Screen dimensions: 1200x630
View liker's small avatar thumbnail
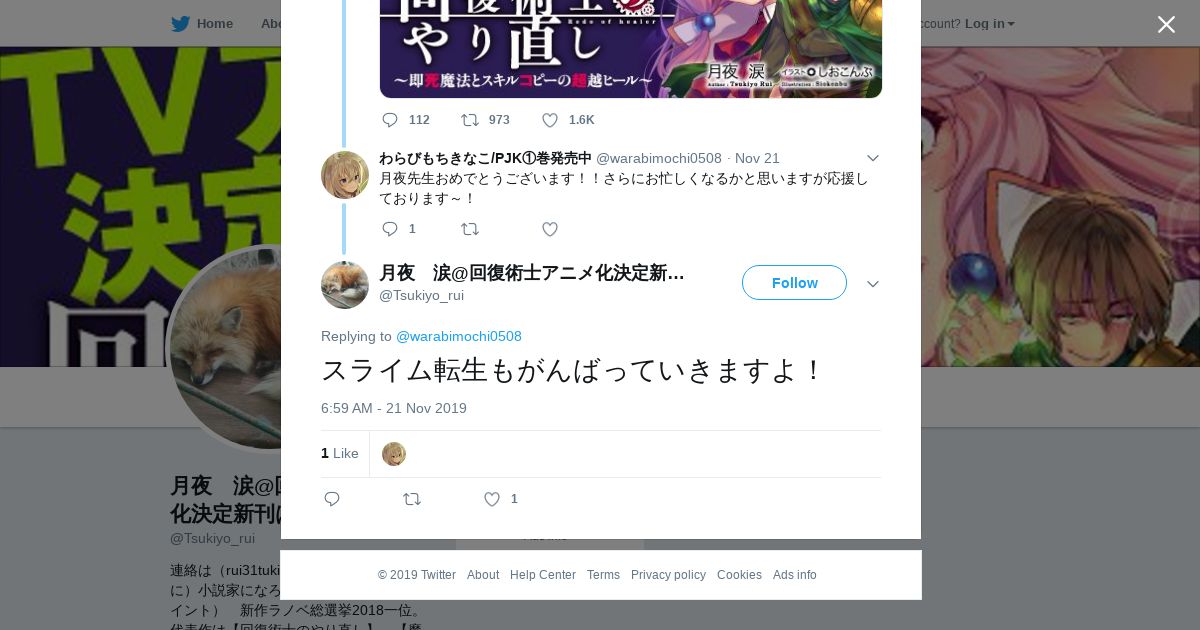[394, 454]
